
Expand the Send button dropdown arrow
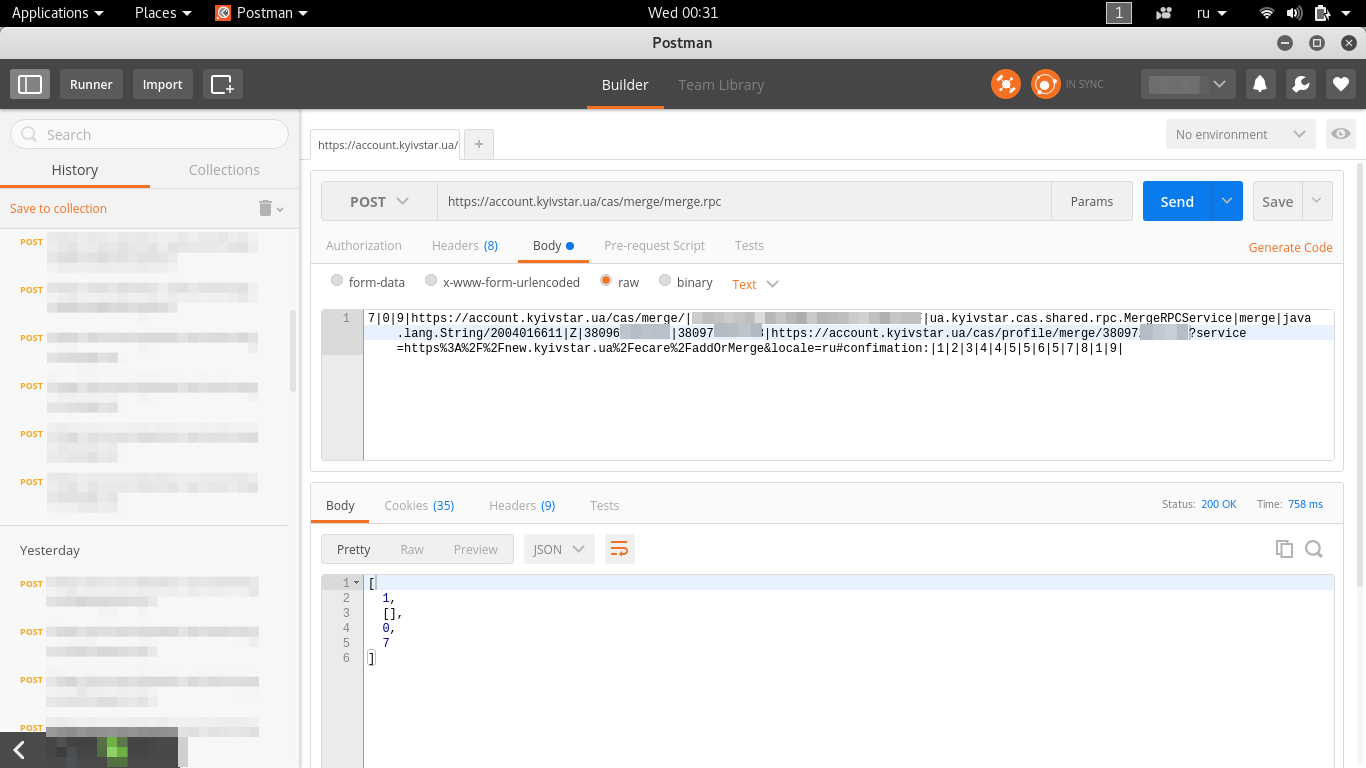[1227, 201]
